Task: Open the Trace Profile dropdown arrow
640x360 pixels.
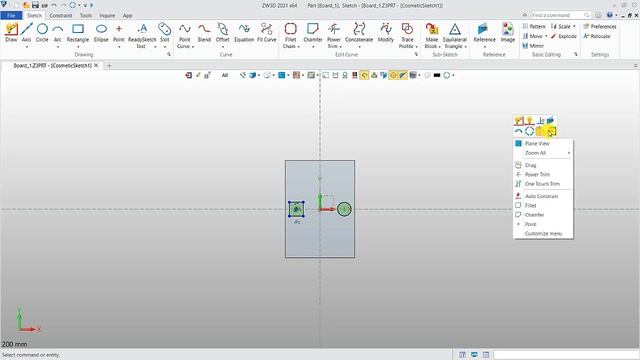Action: click(x=416, y=47)
